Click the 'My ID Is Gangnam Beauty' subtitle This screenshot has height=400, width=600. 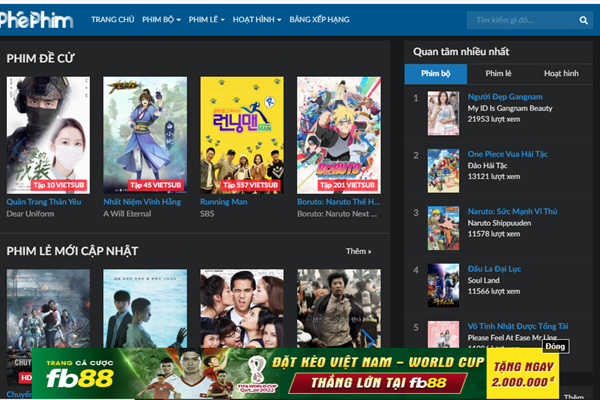510,108
